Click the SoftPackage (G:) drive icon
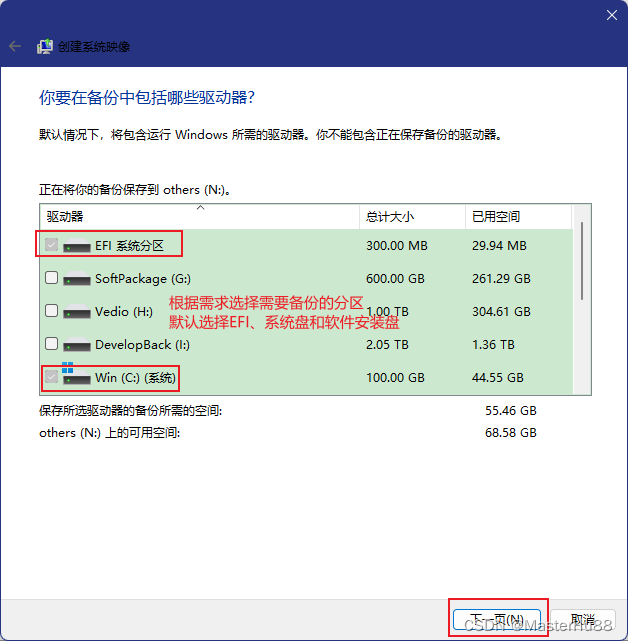 tap(77, 278)
